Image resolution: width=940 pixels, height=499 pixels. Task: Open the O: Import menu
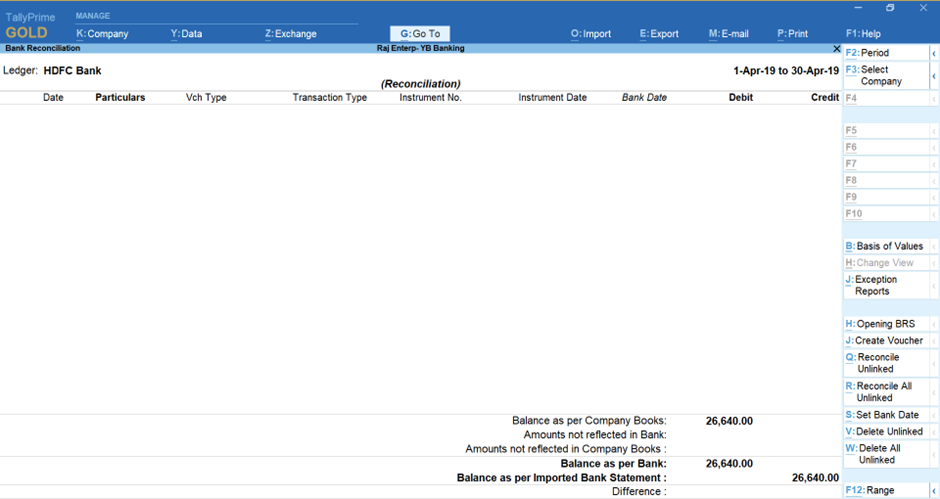pyautogui.click(x=590, y=34)
